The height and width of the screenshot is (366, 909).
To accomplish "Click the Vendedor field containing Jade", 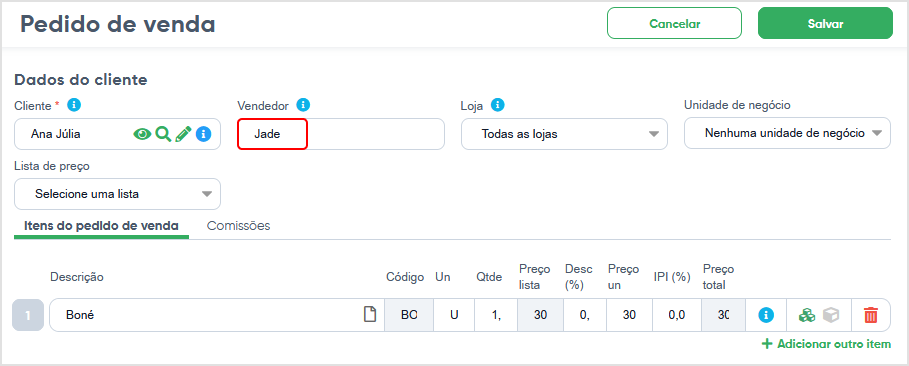I will [x=341, y=135].
